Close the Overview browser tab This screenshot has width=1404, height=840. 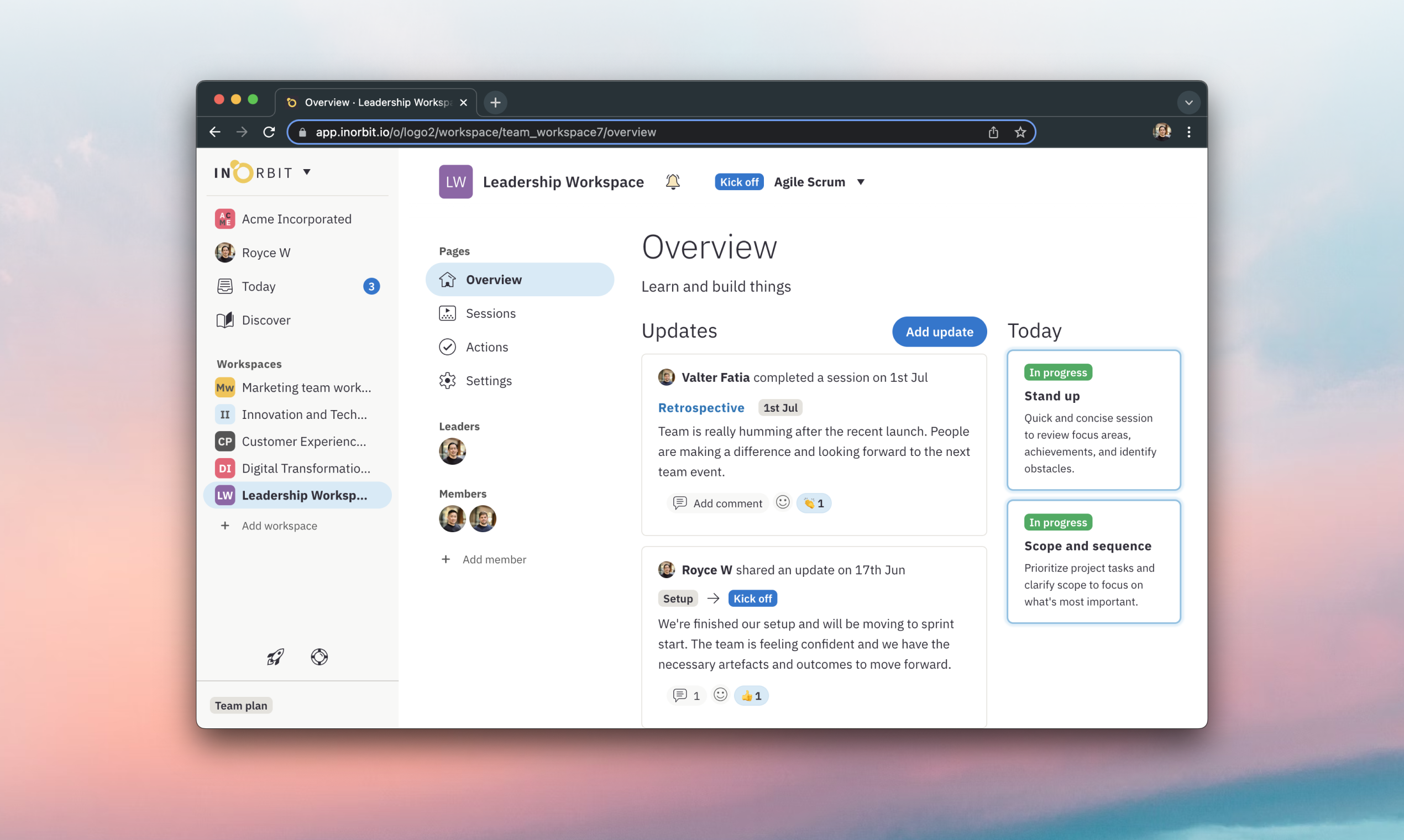463,102
